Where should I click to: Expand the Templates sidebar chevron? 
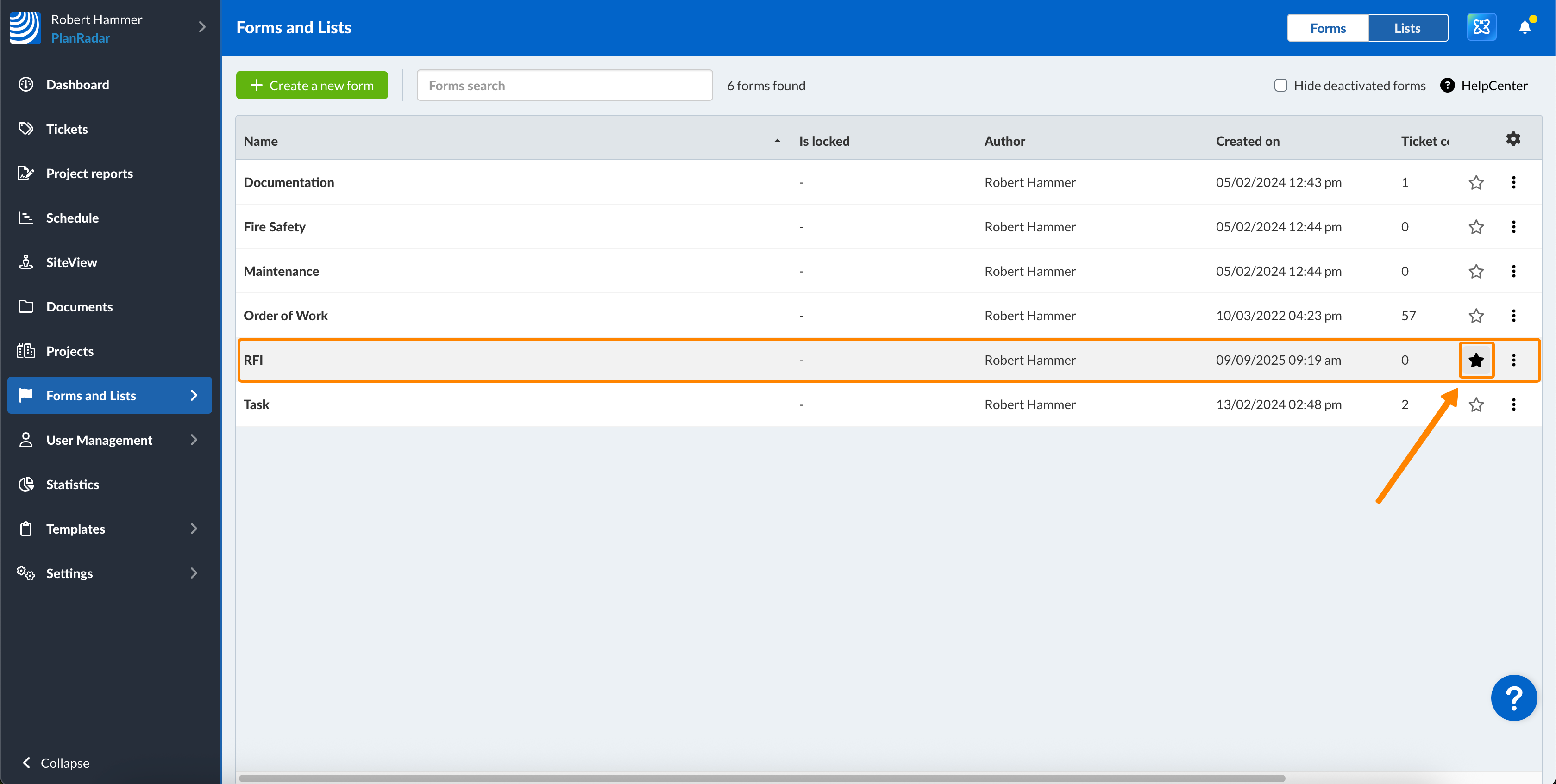click(x=194, y=529)
